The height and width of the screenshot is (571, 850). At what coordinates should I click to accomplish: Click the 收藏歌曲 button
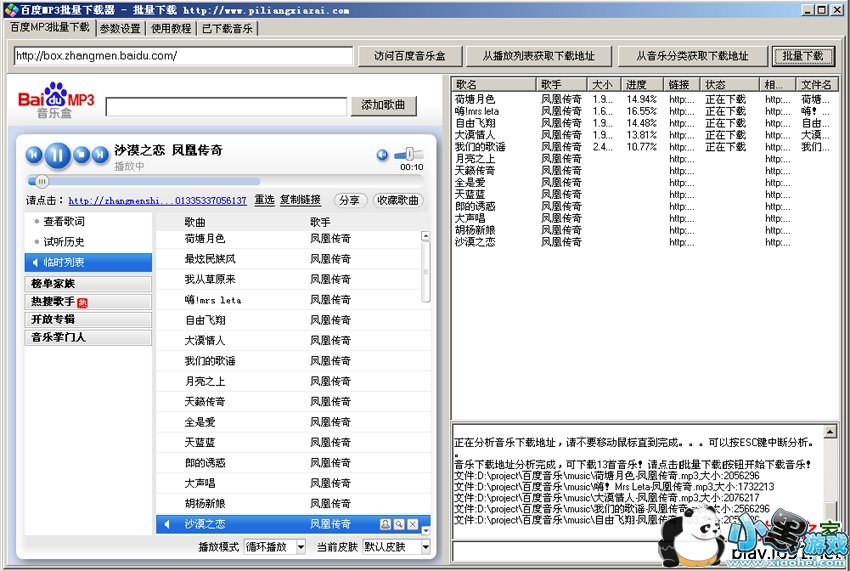(x=398, y=201)
